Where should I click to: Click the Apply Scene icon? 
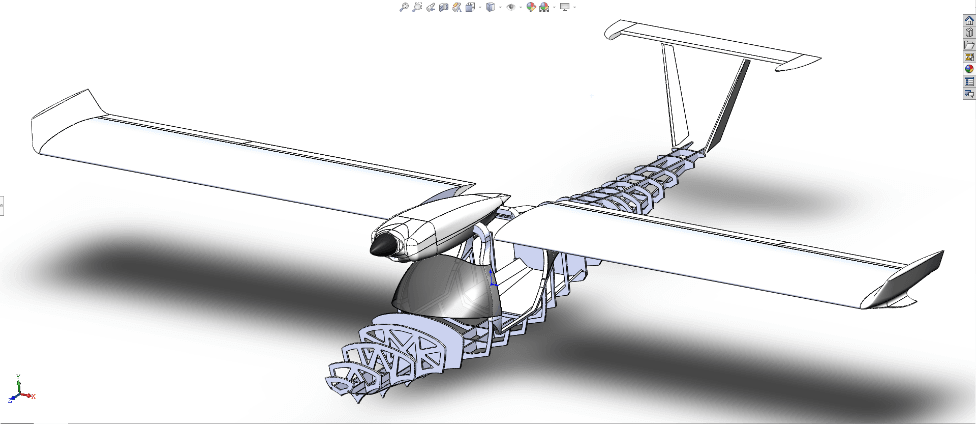(544, 7)
